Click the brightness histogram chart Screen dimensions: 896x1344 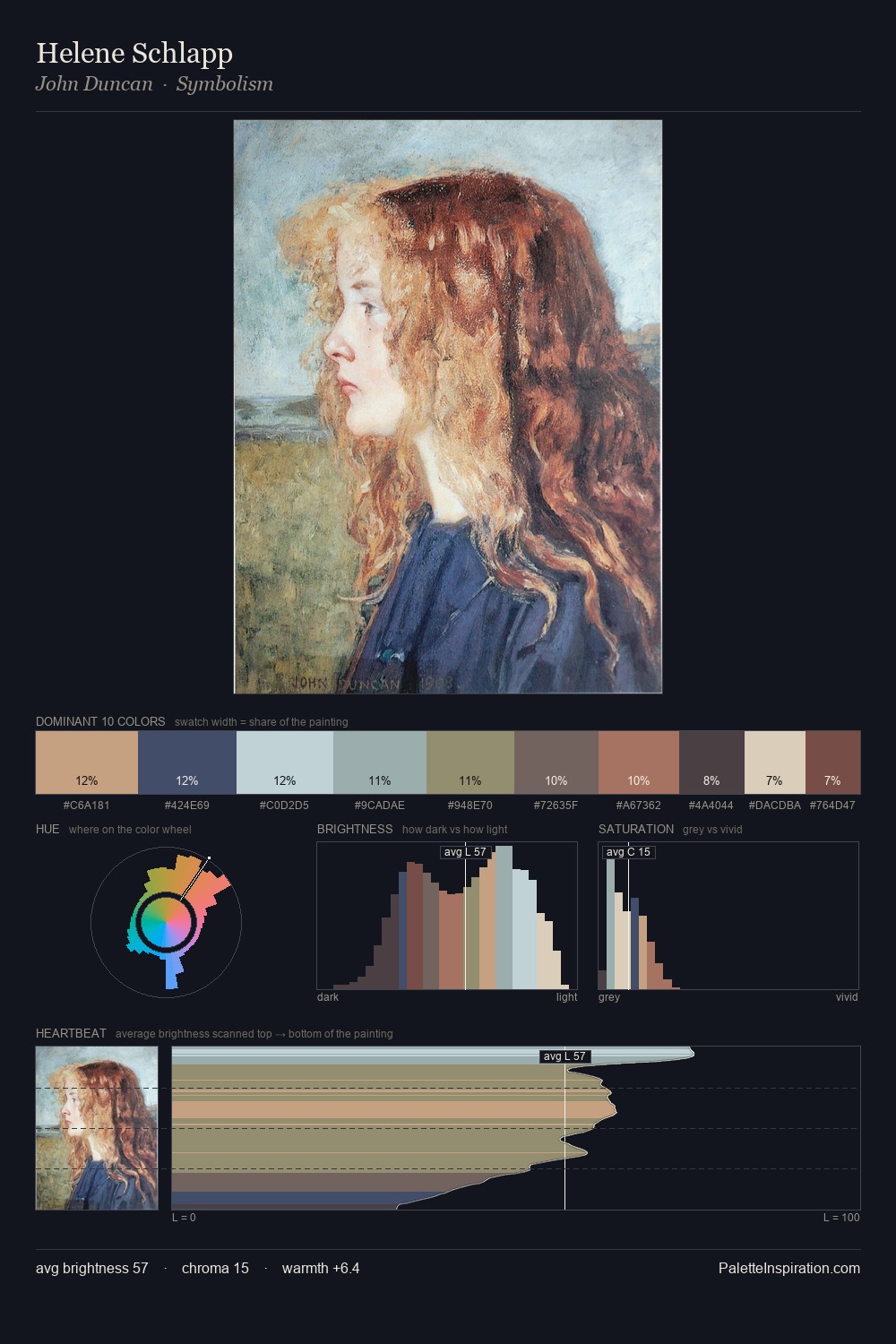click(447, 916)
